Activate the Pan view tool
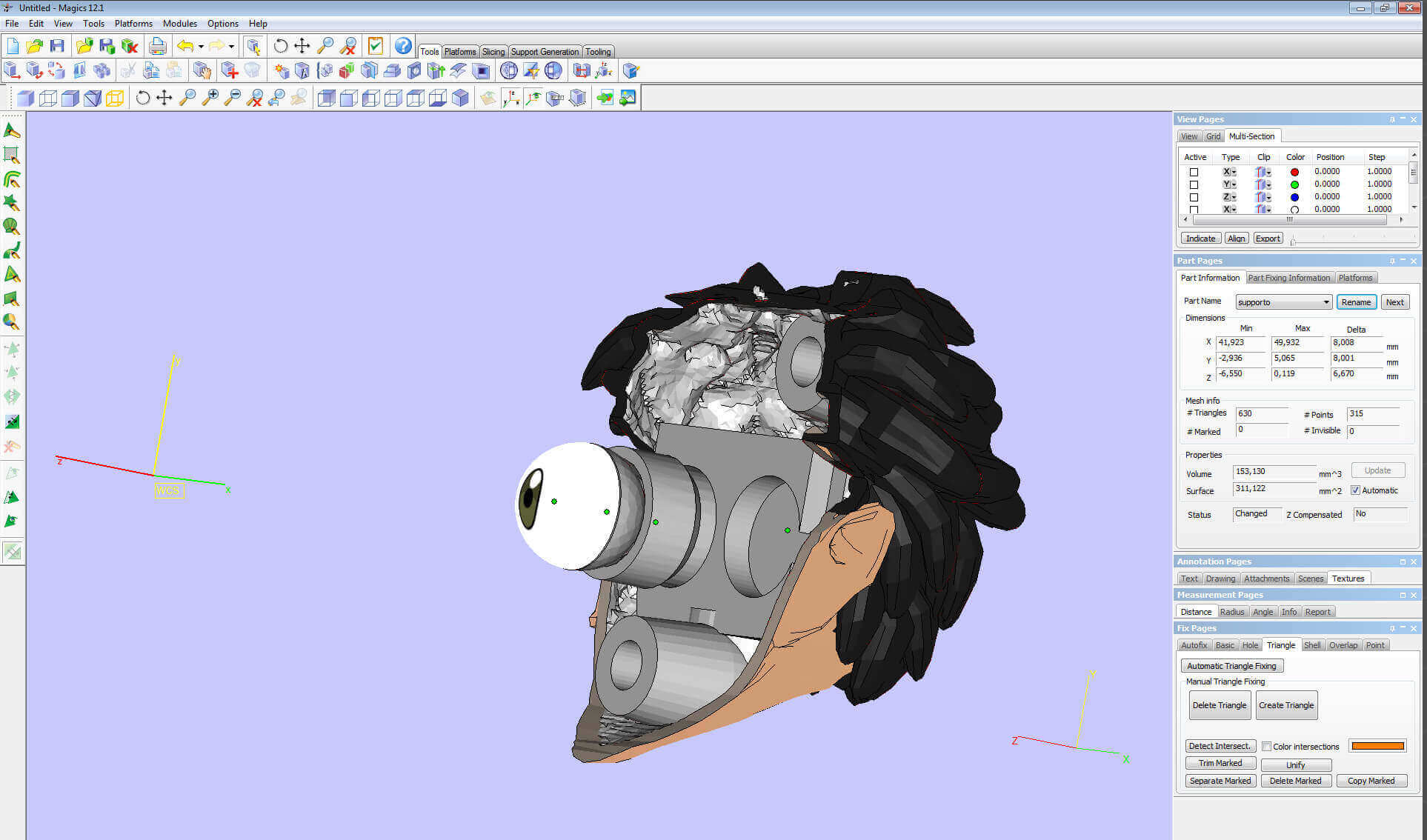This screenshot has height=840, width=1427. pyautogui.click(x=302, y=46)
